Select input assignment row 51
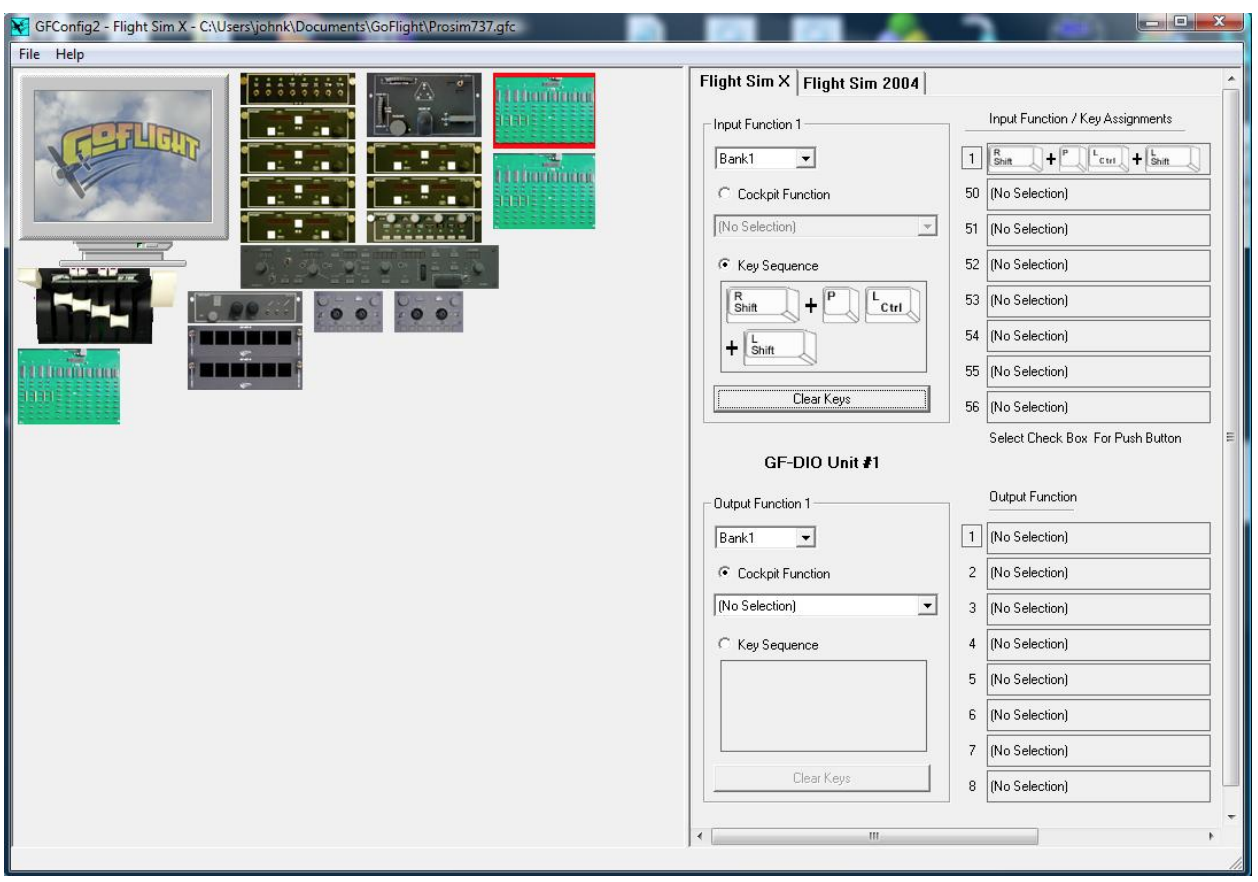This screenshot has height=882, width=1258. click(x=1098, y=229)
